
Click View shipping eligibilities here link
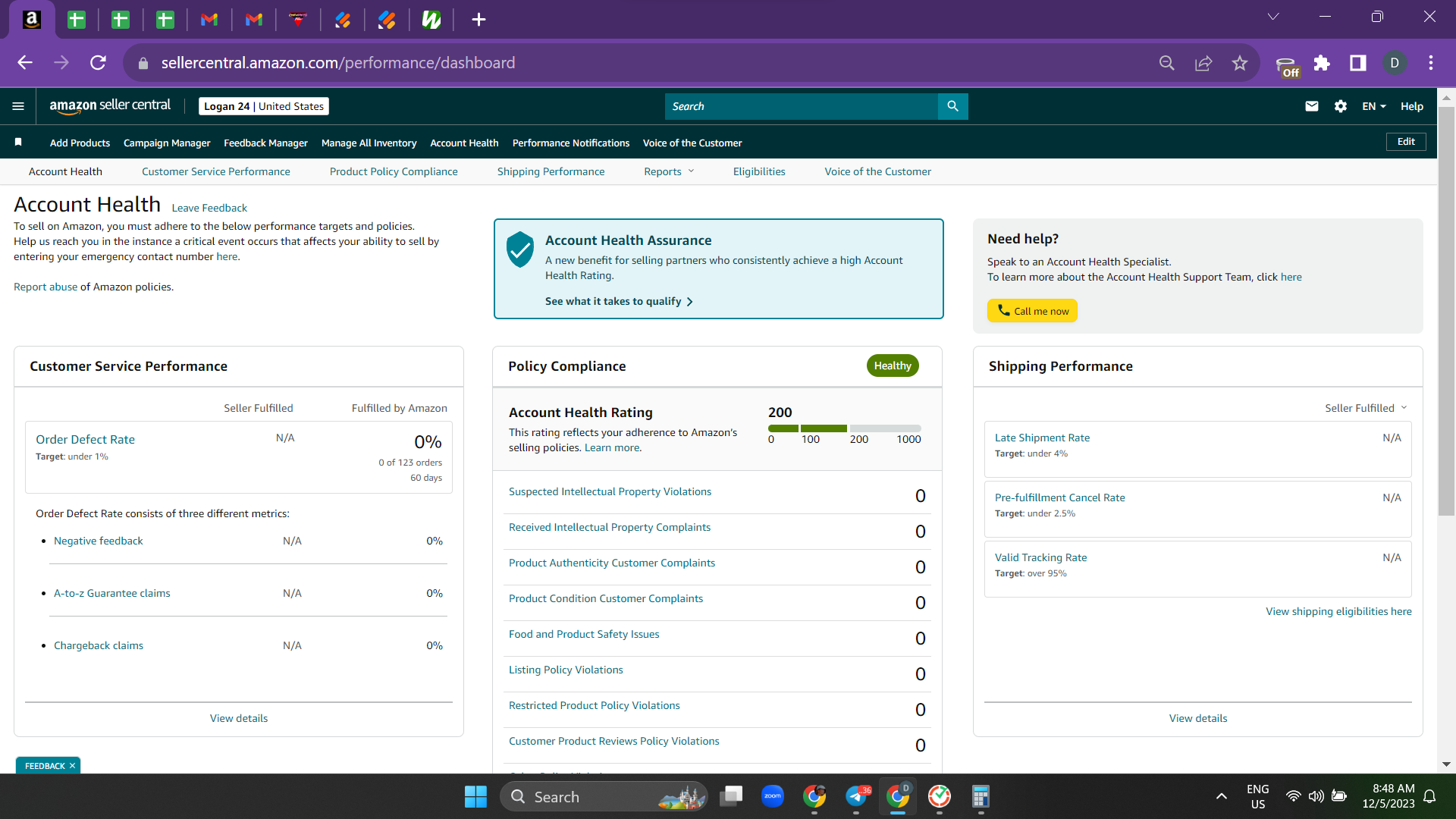(x=1338, y=611)
